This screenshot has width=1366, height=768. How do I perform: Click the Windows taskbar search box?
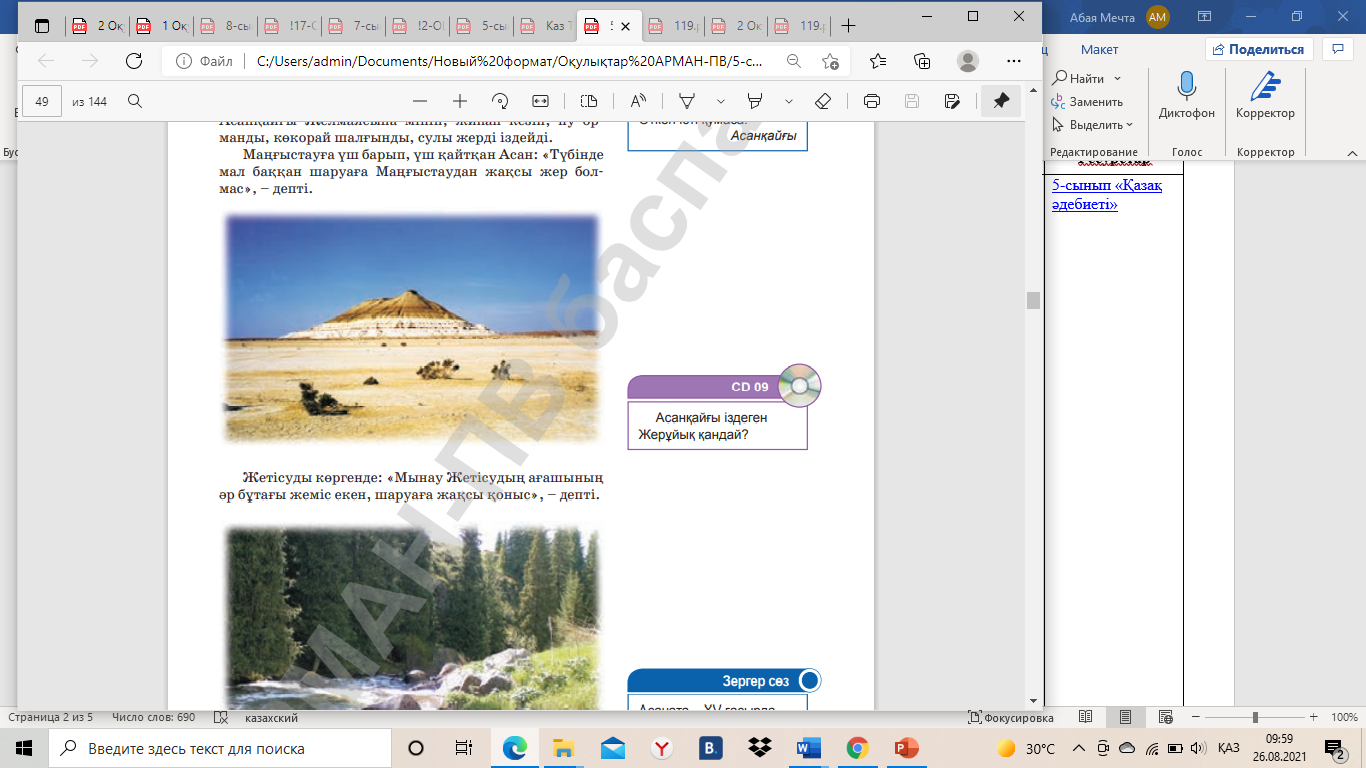tap(222, 748)
